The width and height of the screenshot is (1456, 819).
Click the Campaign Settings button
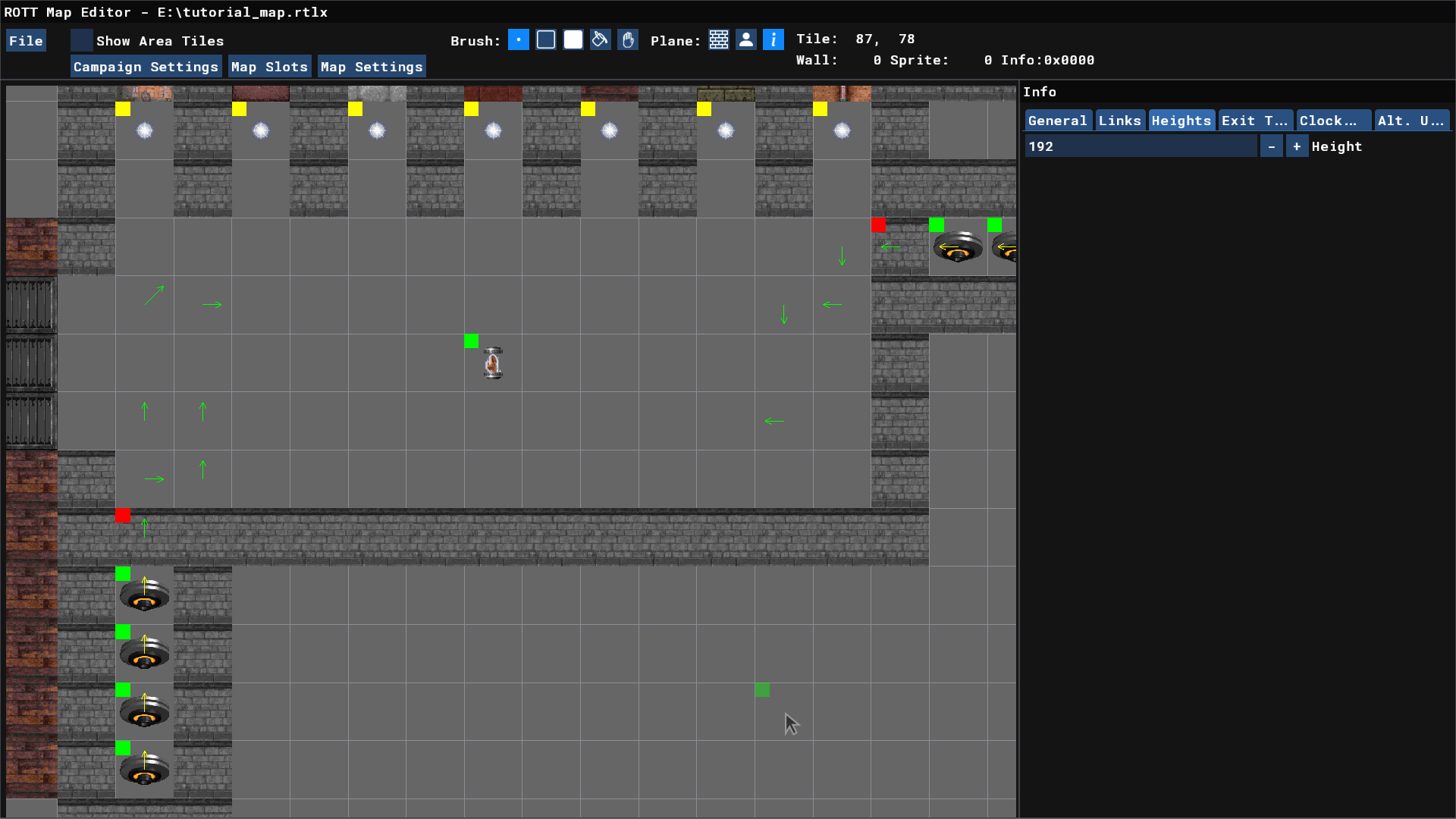click(x=146, y=67)
